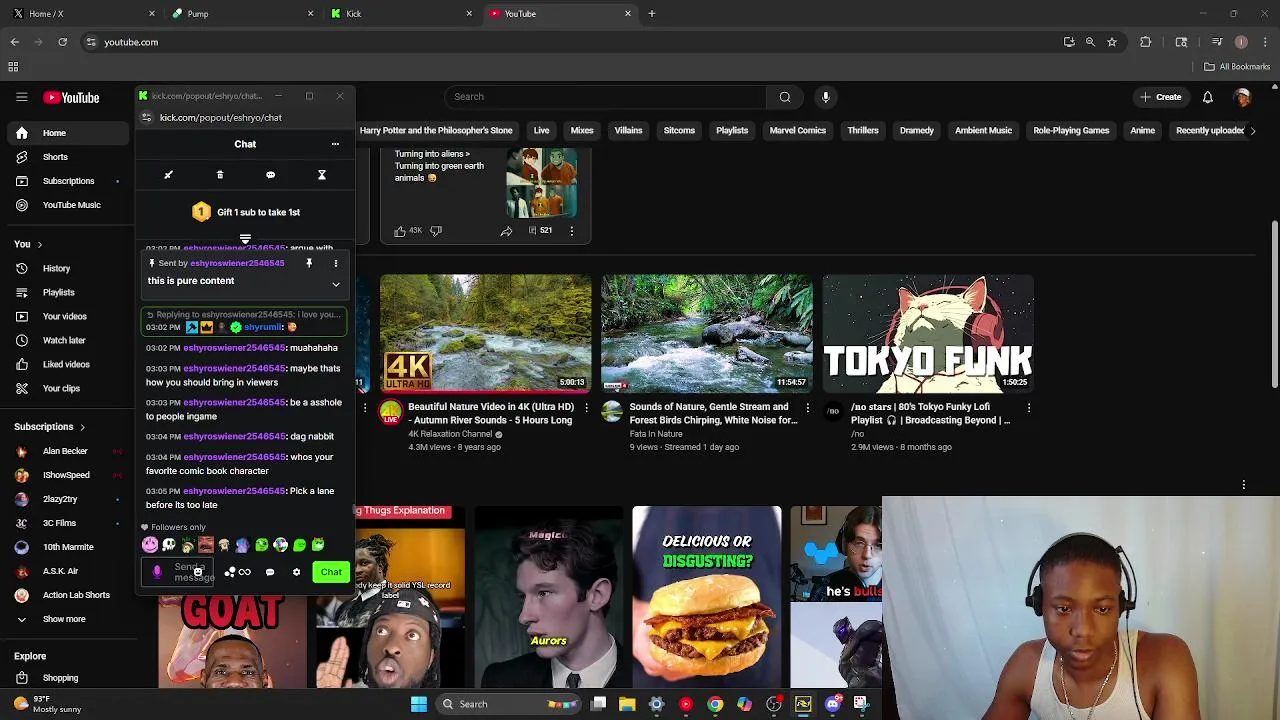Screen dimensions: 1280x720
Task: Click the Create button on YouTube
Action: pyautogui.click(x=1160, y=97)
